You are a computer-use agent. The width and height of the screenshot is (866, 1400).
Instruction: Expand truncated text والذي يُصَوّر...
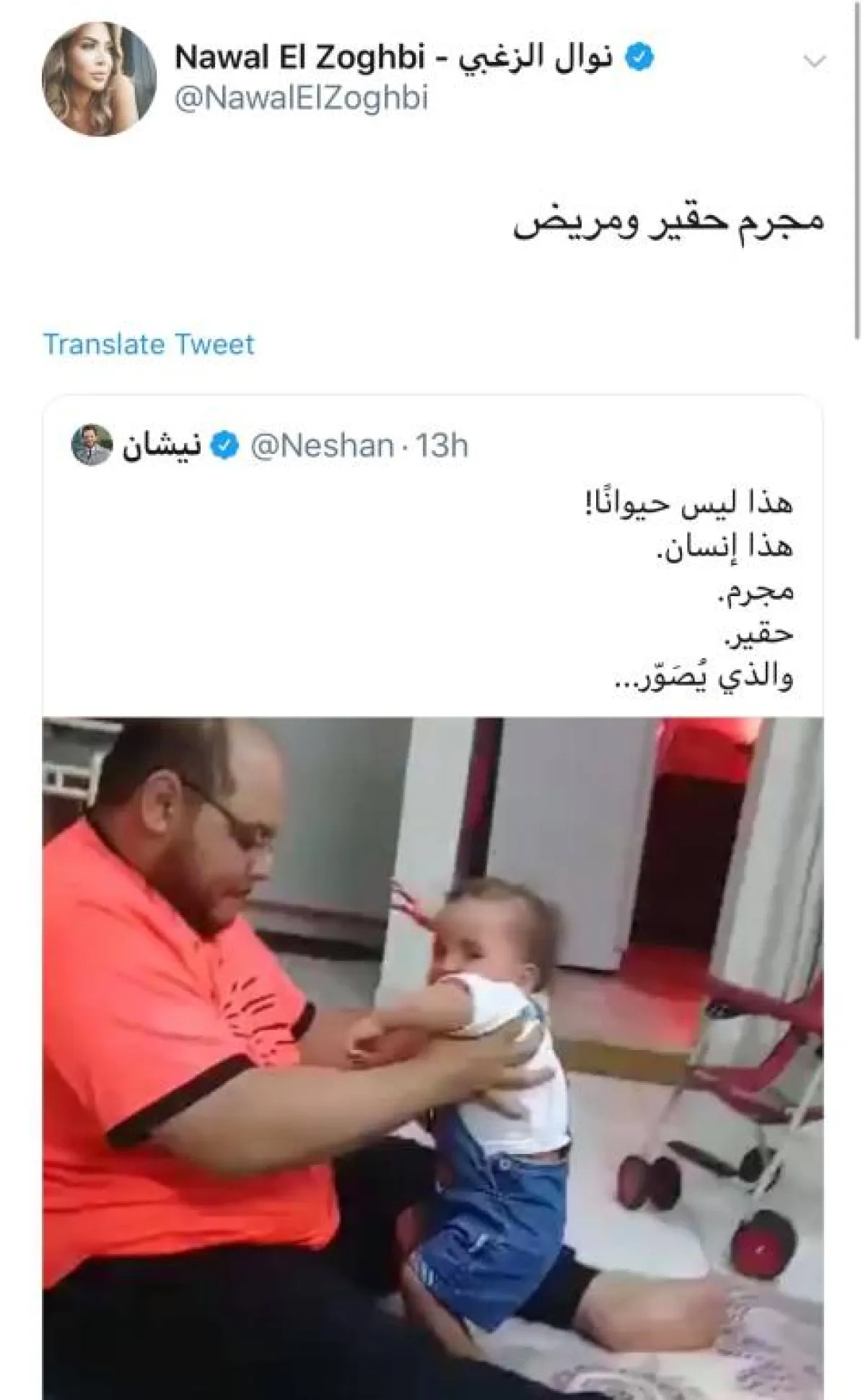pyautogui.click(x=704, y=677)
